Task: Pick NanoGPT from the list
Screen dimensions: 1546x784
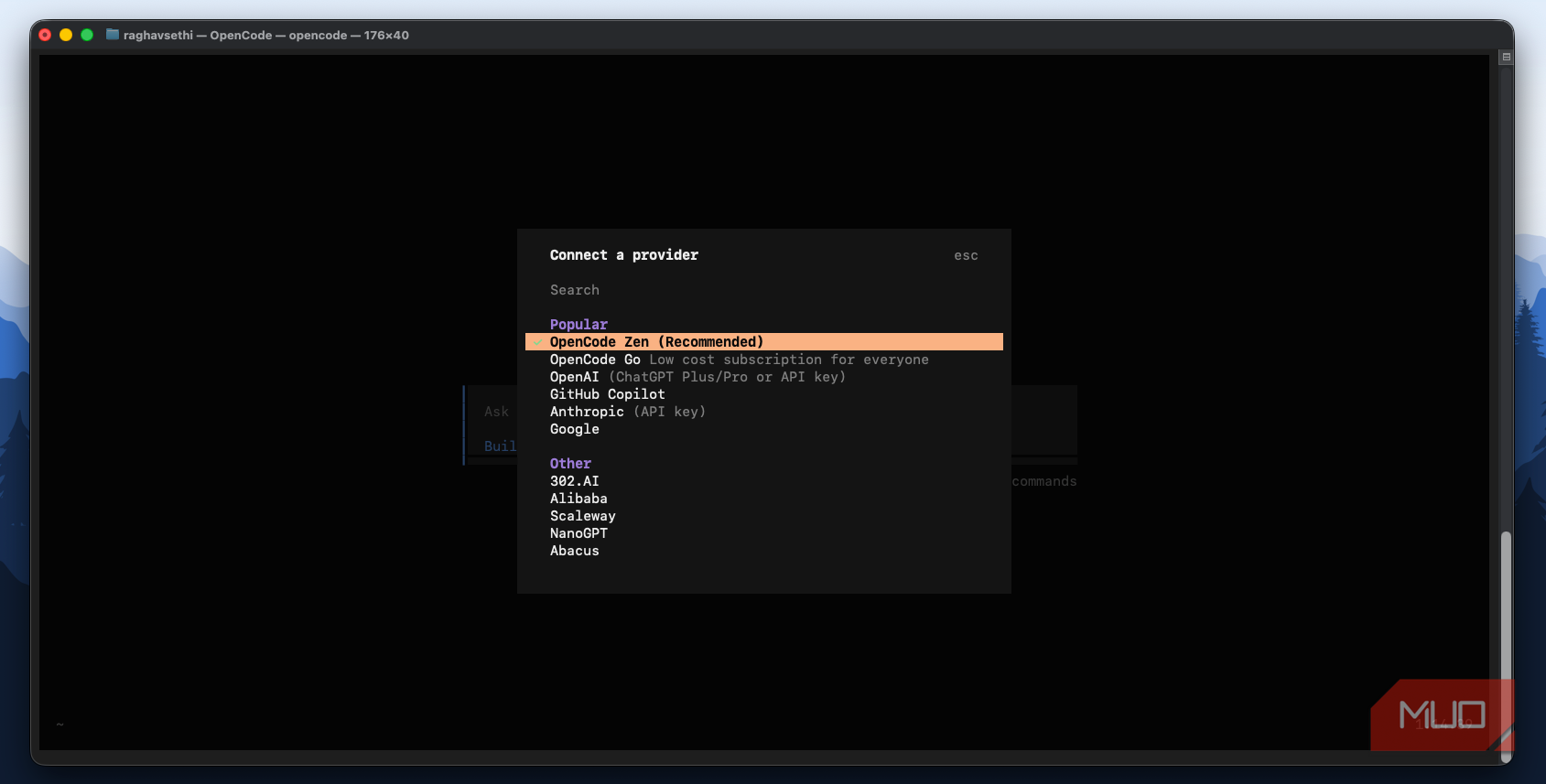Action: pyautogui.click(x=764, y=533)
